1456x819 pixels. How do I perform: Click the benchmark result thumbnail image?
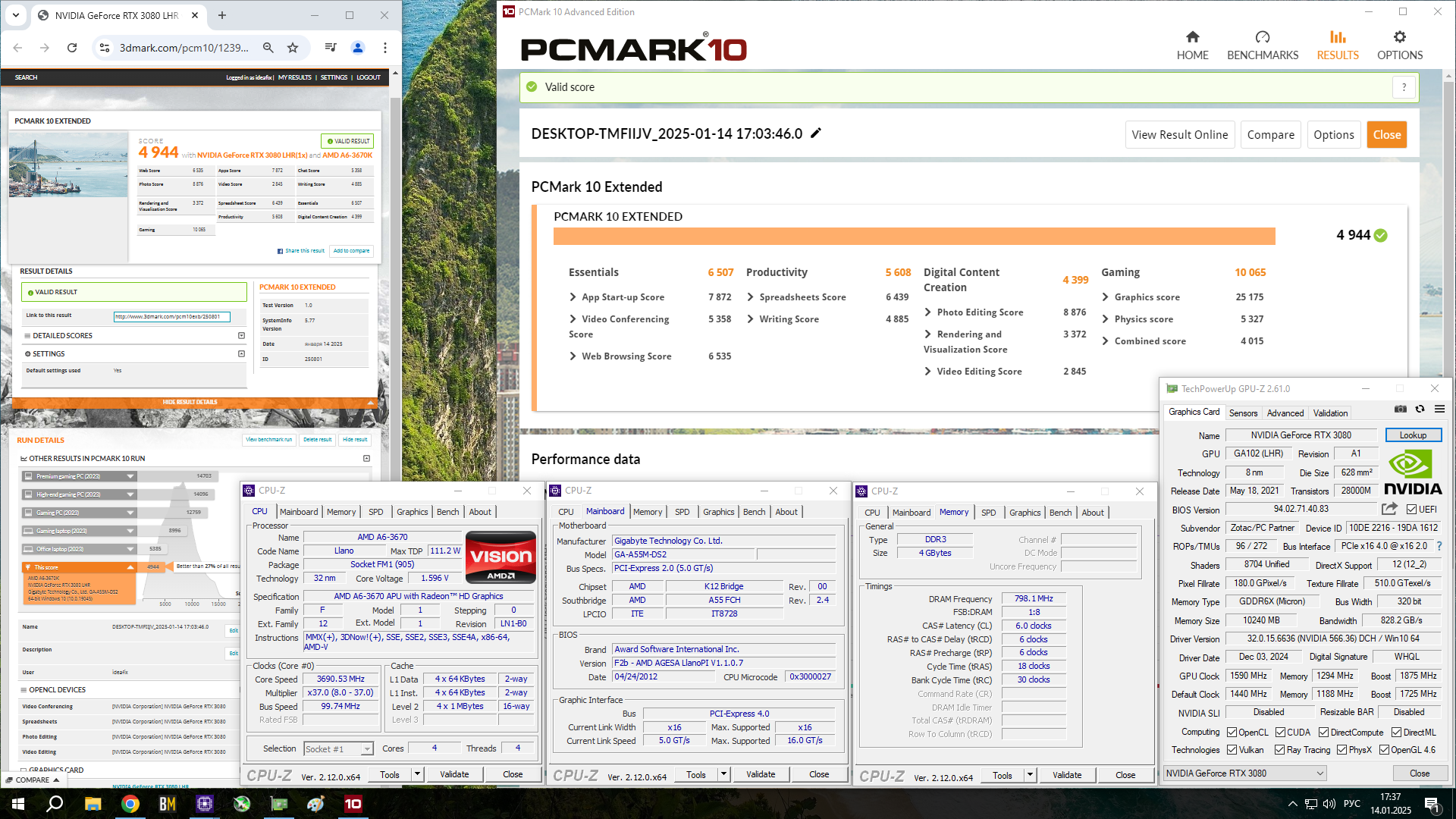tap(68, 165)
